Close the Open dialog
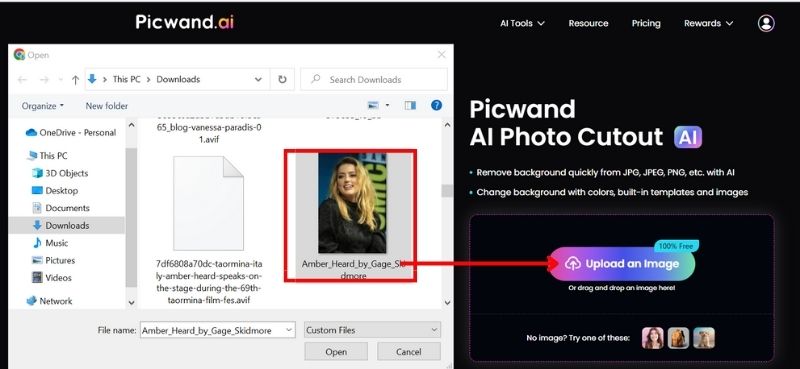Image resolution: width=800 pixels, height=369 pixels. click(x=441, y=55)
